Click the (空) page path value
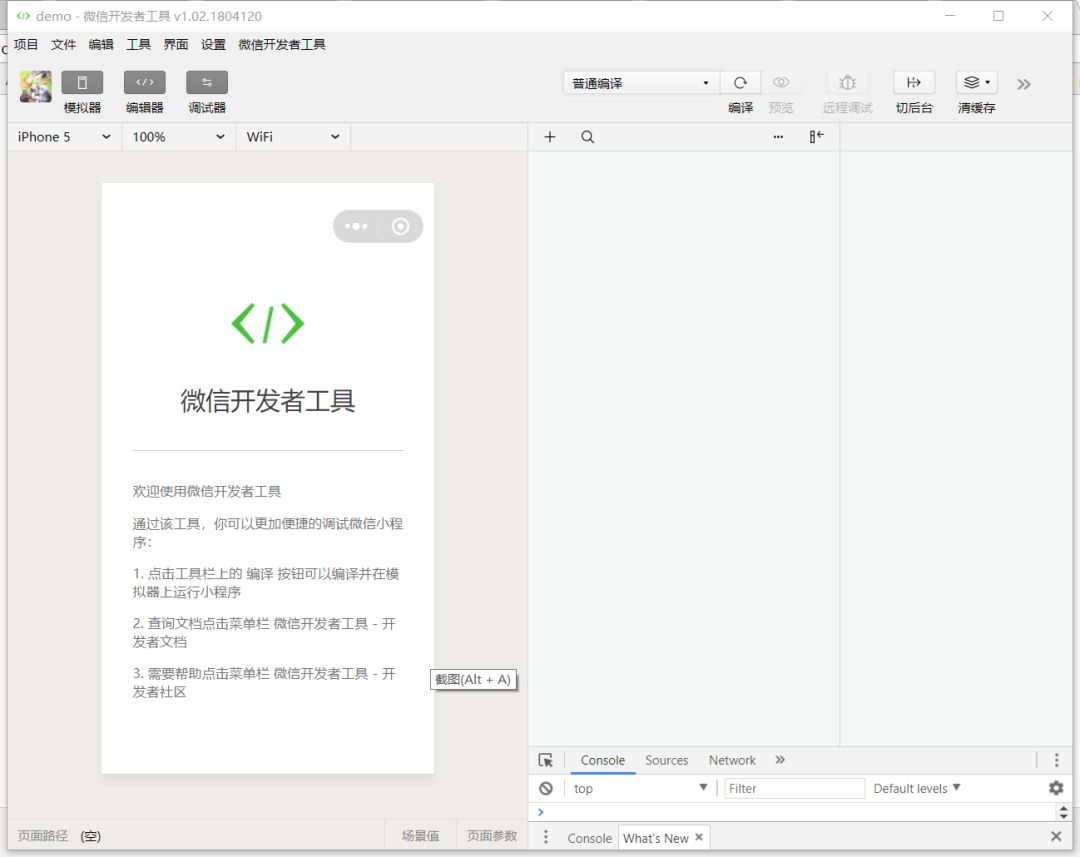This screenshot has width=1080, height=857. coord(90,836)
